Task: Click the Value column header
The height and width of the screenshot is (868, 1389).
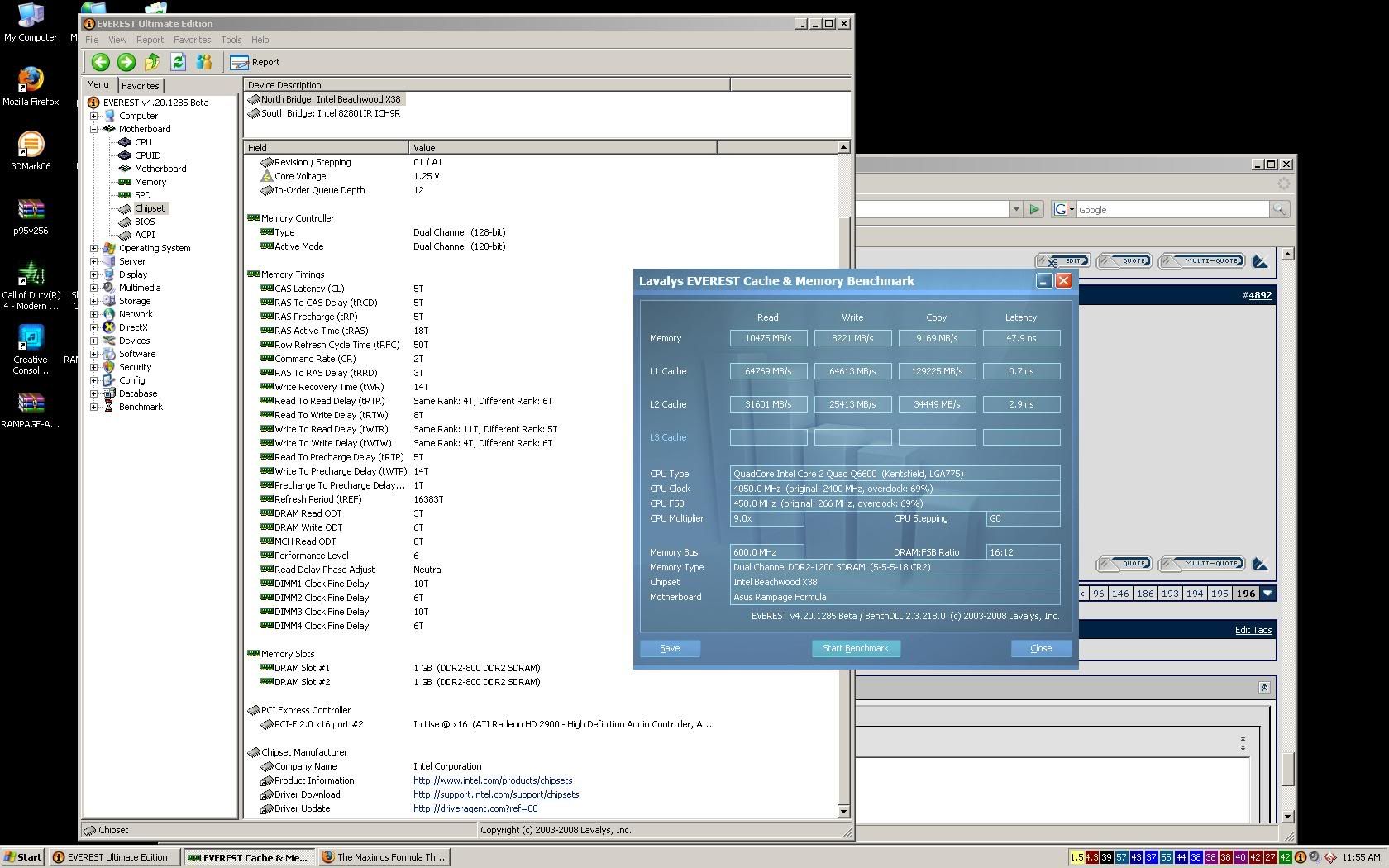Action: click(x=562, y=147)
